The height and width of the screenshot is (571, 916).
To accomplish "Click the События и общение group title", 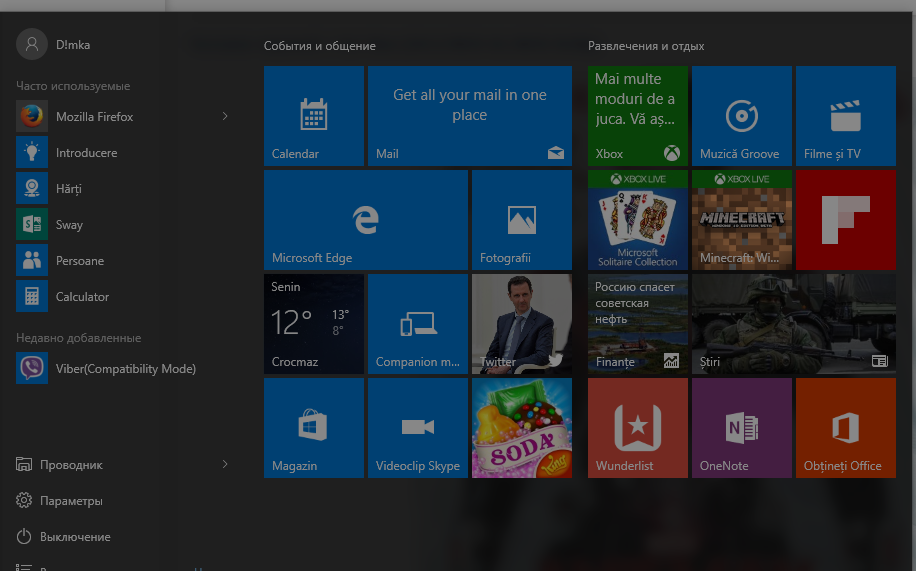I will point(320,46).
